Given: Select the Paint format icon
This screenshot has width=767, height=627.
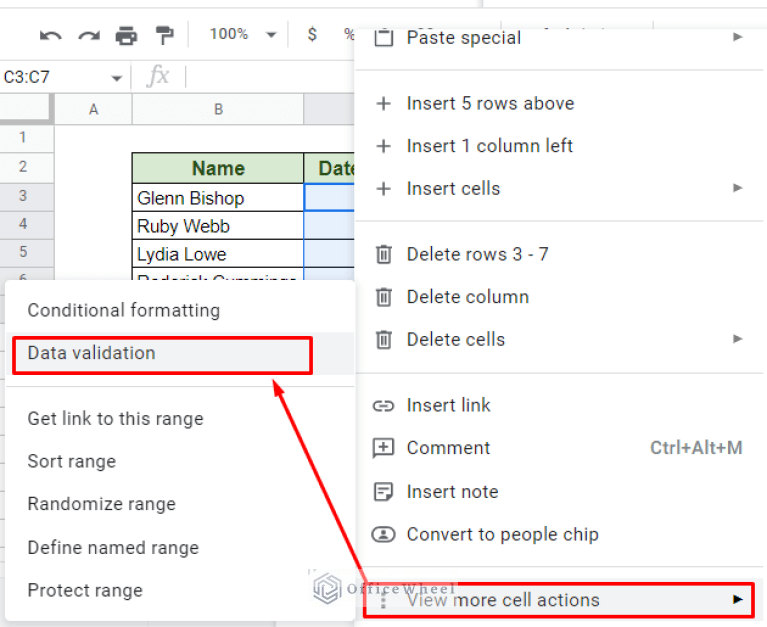Looking at the screenshot, I should (164, 36).
